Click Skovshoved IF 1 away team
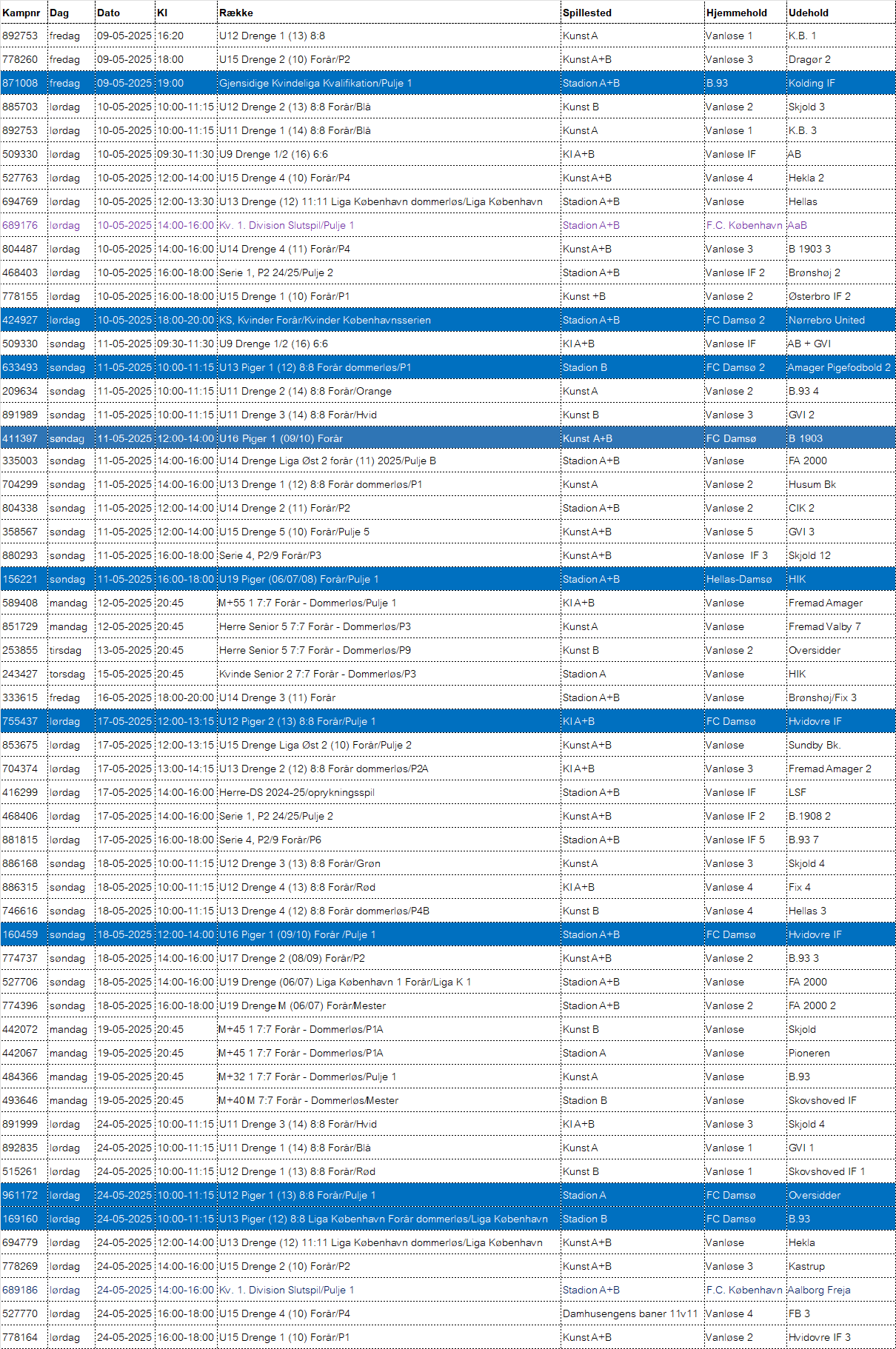The width and height of the screenshot is (896, 1349). [826, 1171]
